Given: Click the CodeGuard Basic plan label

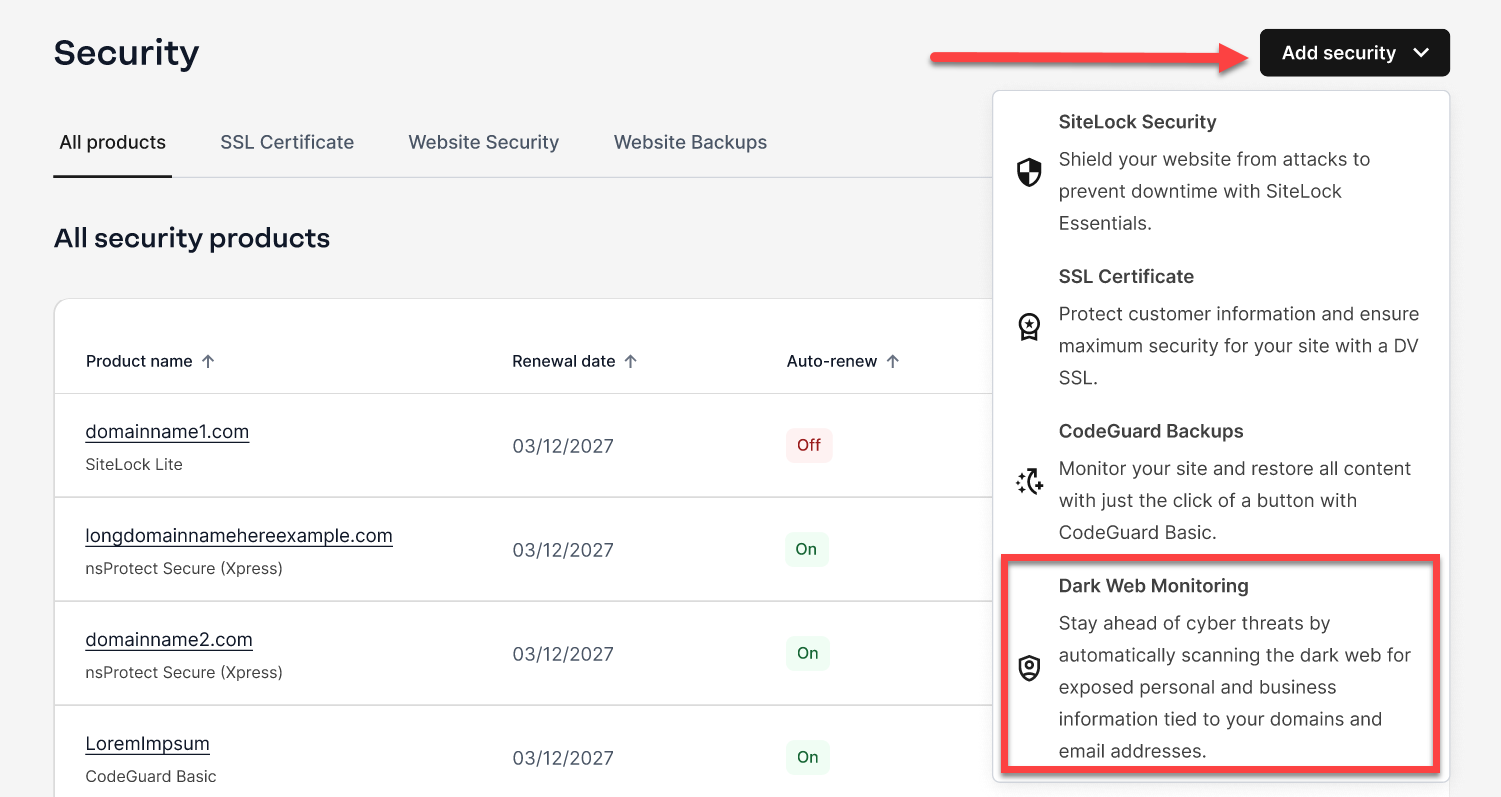Looking at the screenshot, I should [151, 776].
